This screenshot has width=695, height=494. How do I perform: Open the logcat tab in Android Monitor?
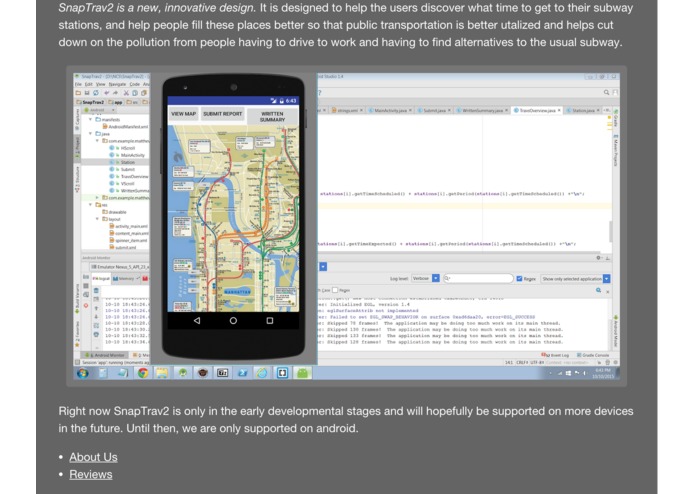(x=101, y=278)
